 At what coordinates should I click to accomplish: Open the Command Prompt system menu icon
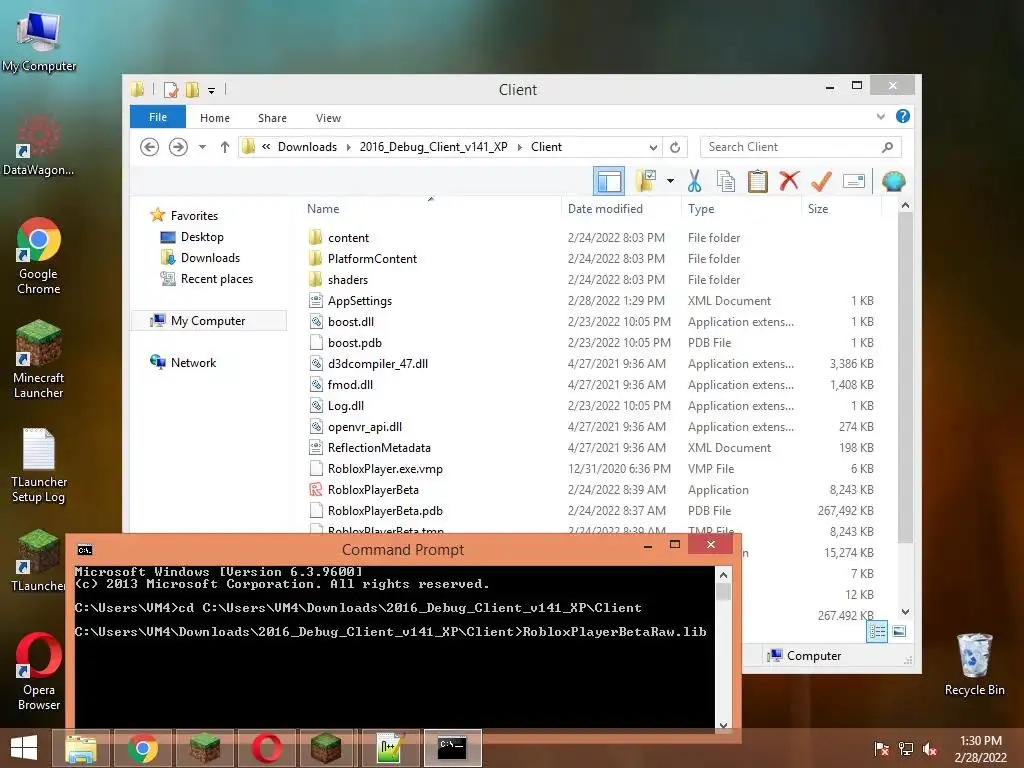click(x=85, y=550)
